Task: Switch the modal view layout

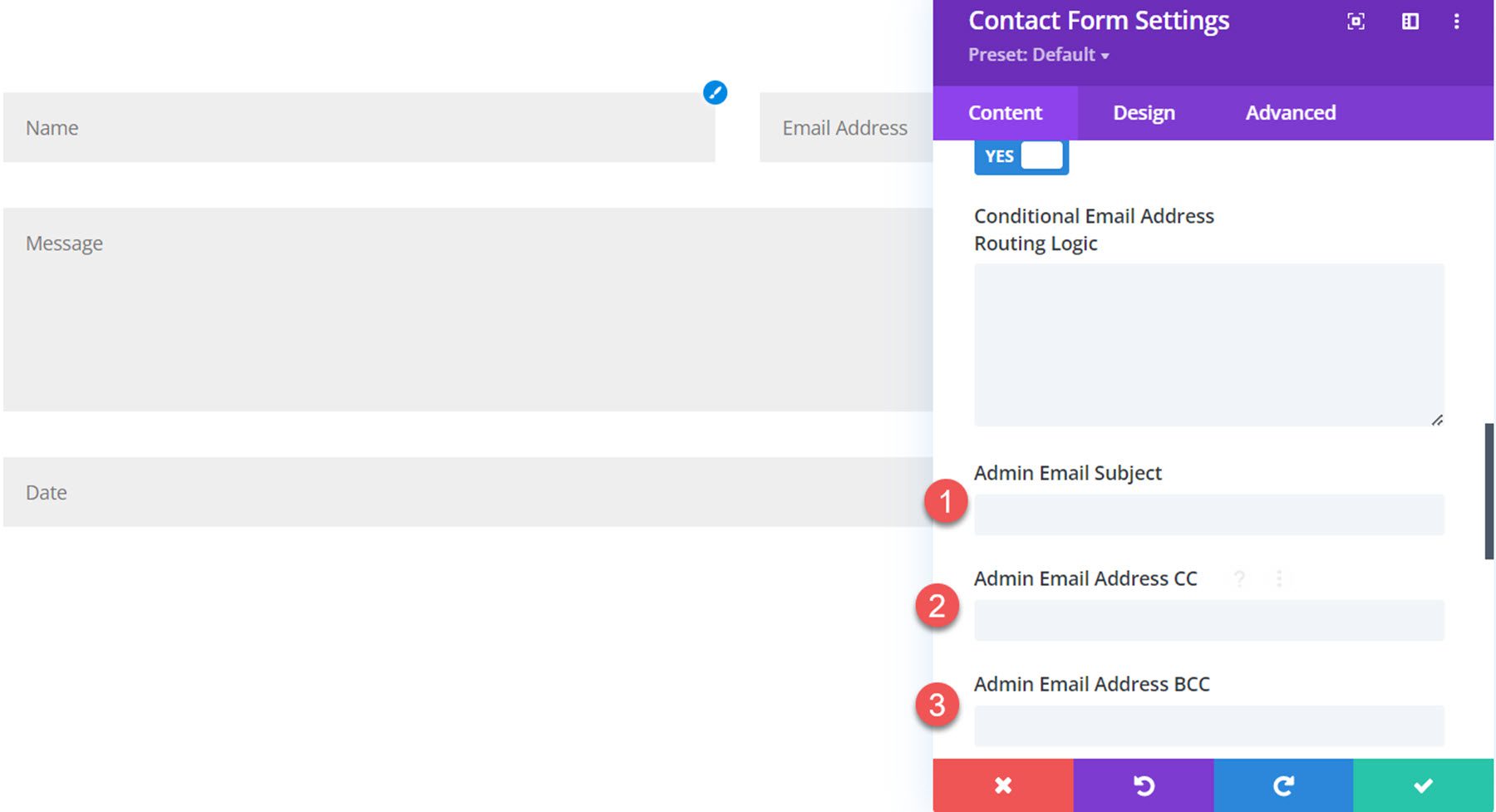Action: [1410, 22]
